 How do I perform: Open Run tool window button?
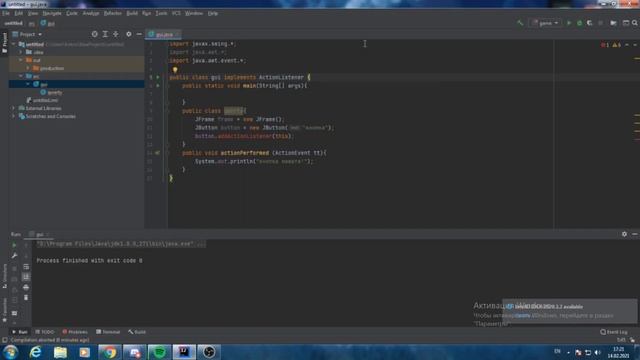(x=20, y=332)
